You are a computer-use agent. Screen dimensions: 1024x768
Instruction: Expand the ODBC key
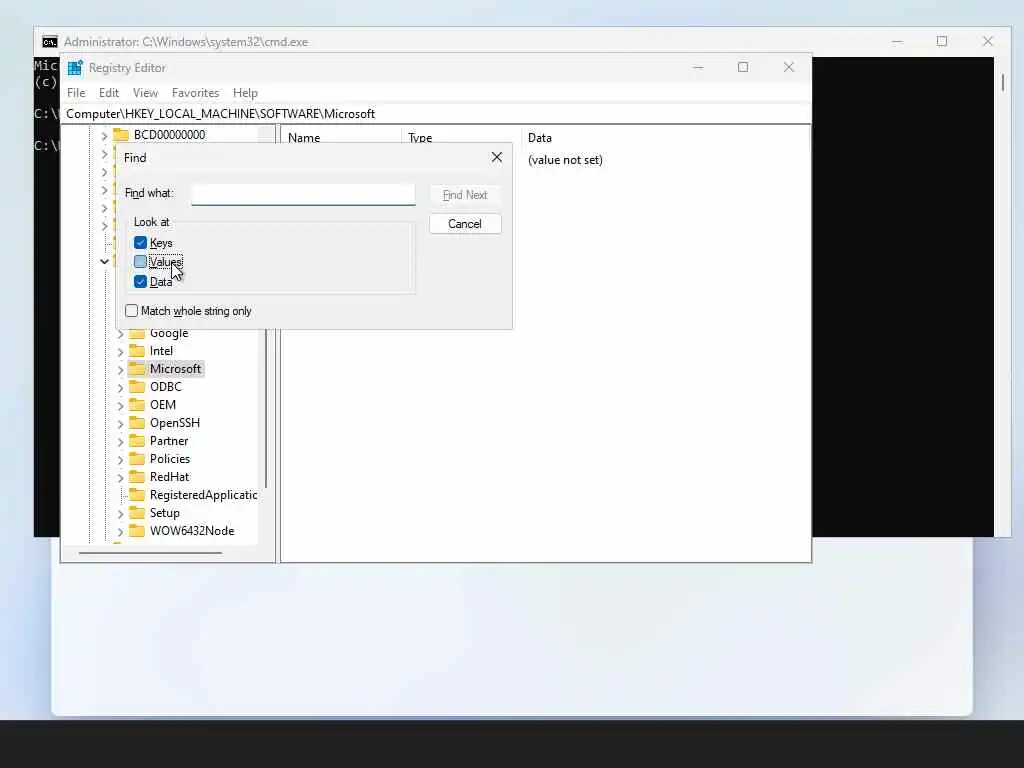(120, 387)
